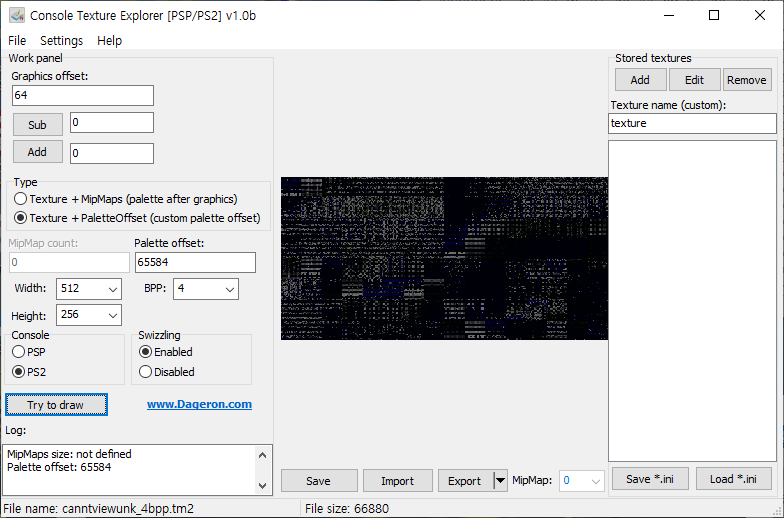Open the www.Dageron.com link
The height and width of the screenshot is (518, 784).
coord(200,404)
